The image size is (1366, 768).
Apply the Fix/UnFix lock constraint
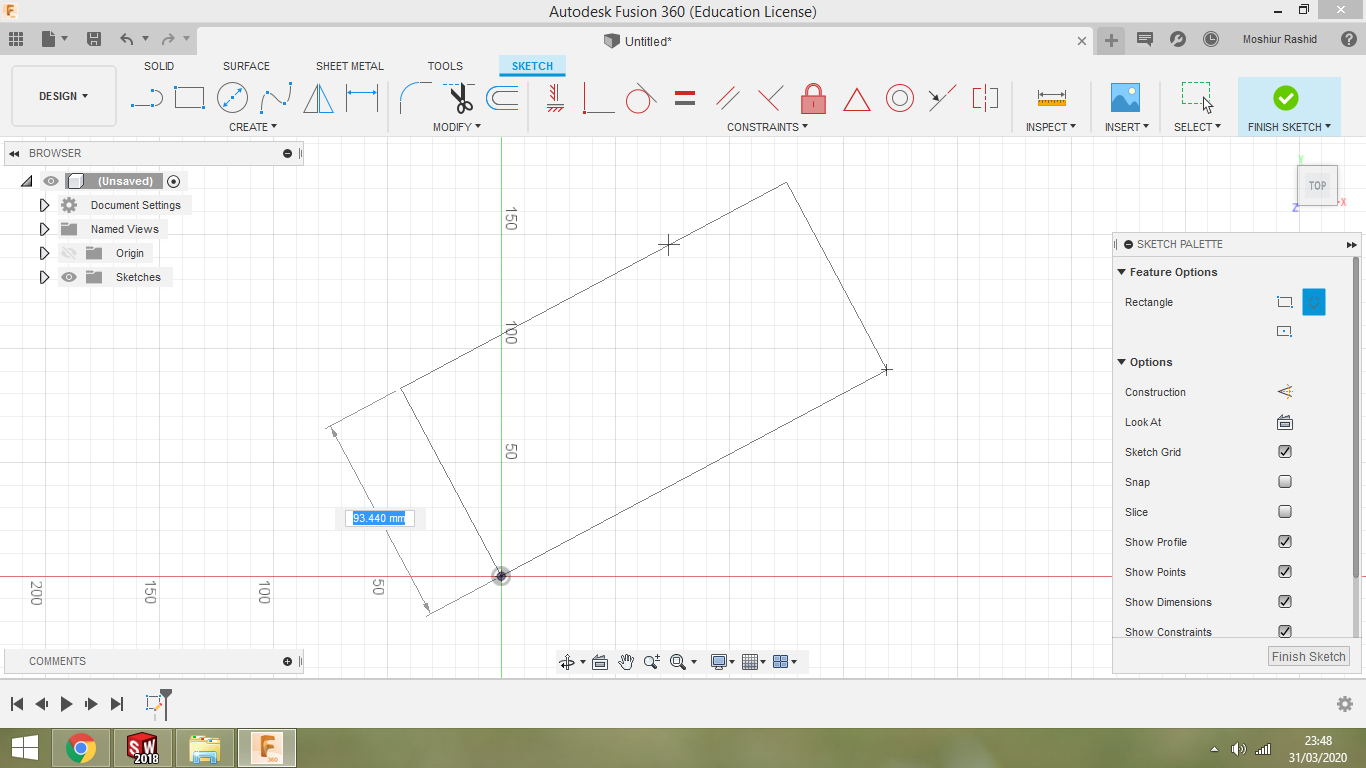click(813, 98)
